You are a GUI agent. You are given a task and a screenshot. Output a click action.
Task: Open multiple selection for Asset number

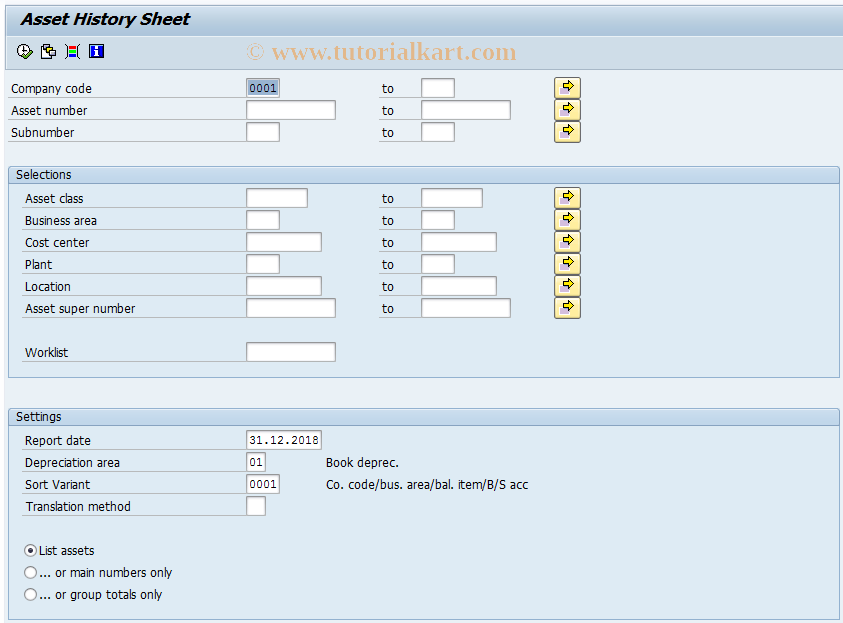click(567, 110)
